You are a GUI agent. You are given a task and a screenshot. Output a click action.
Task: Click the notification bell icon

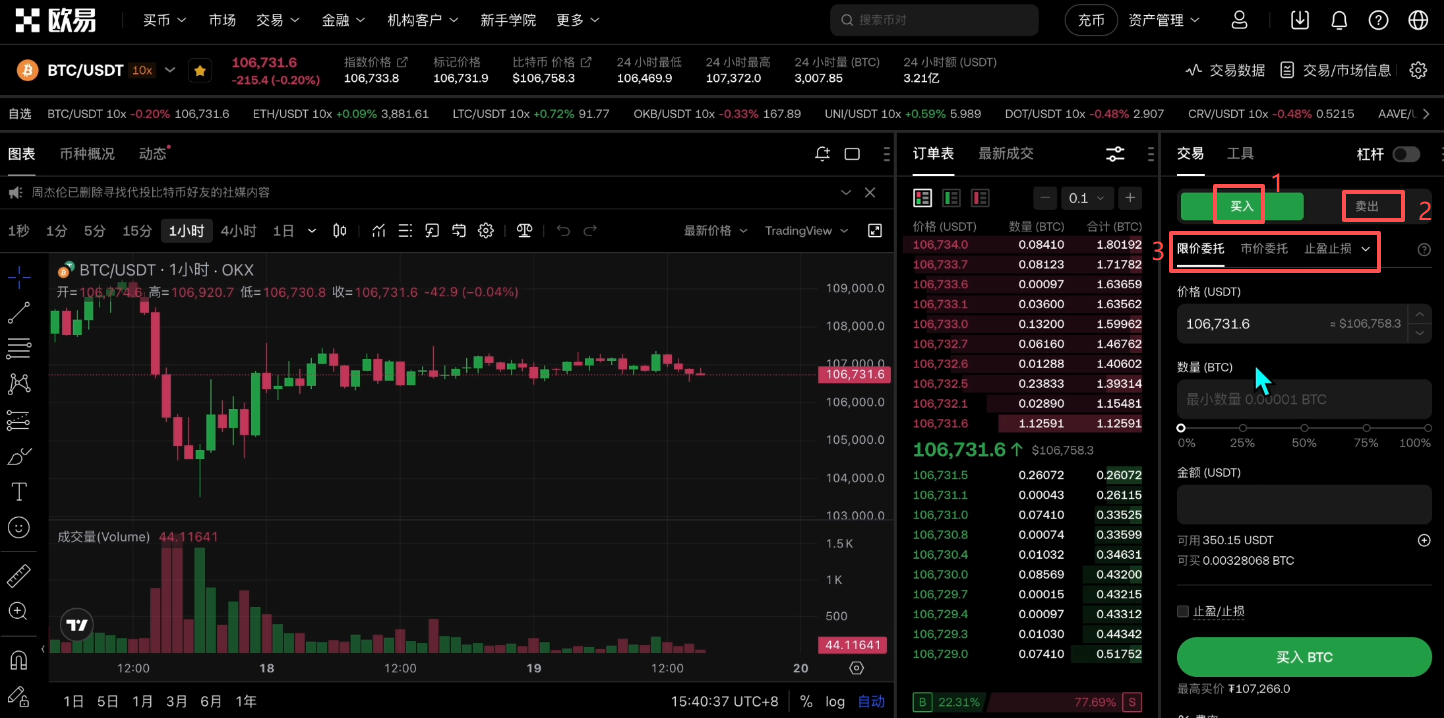tap(1339, 20)
